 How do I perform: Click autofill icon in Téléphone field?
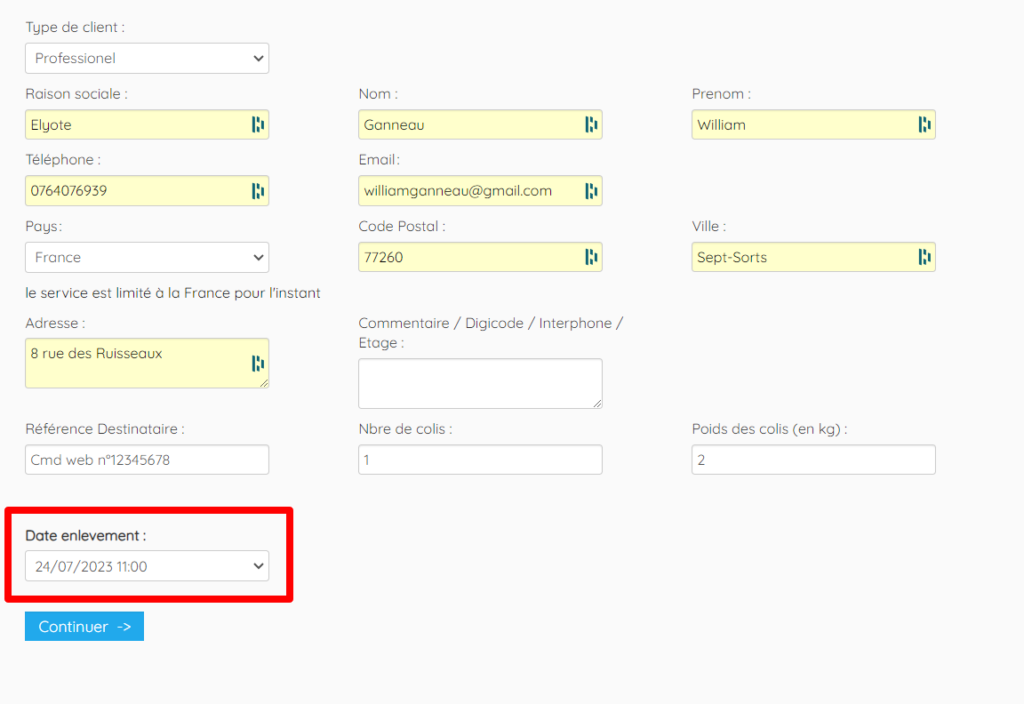click(258, 191)
